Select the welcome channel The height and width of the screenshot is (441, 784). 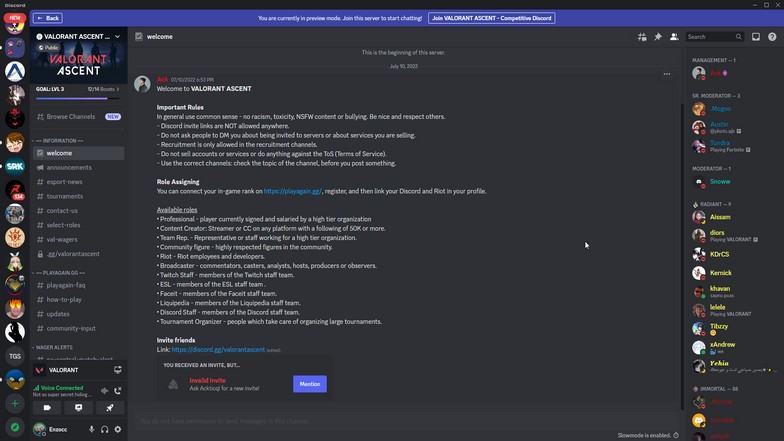78,153
